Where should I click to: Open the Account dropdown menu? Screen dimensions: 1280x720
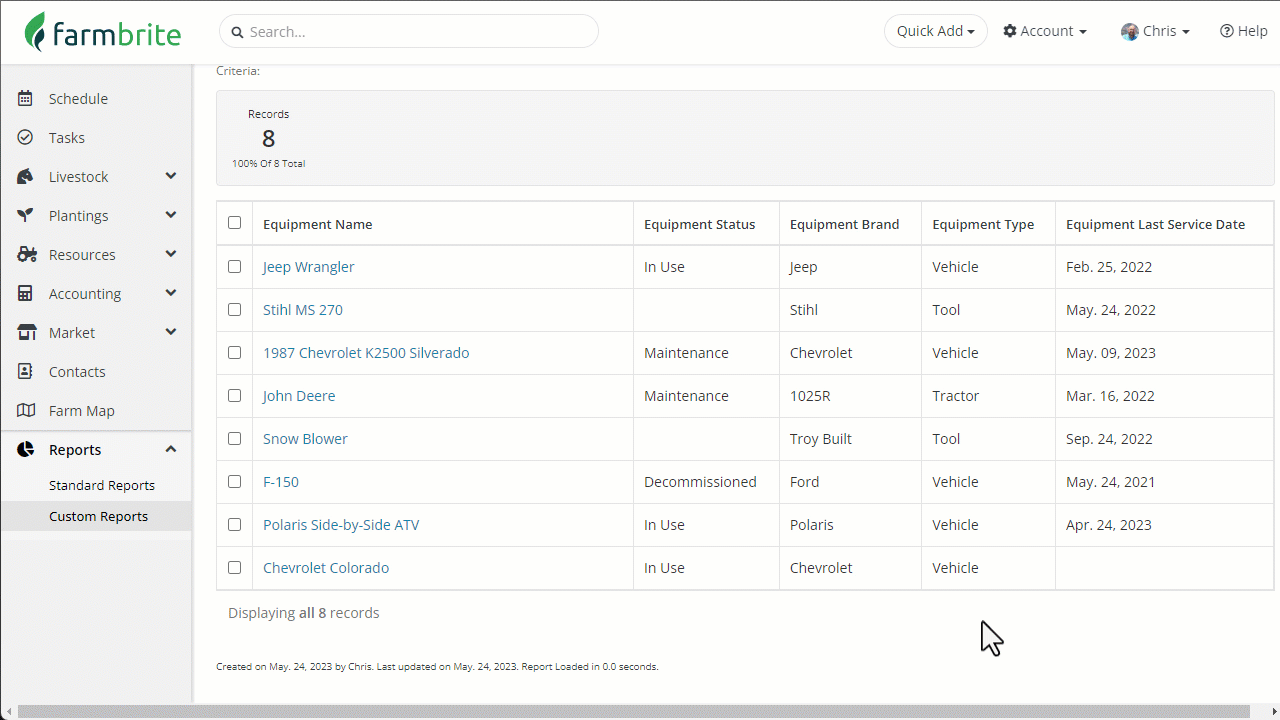[x=1045, y=31]
